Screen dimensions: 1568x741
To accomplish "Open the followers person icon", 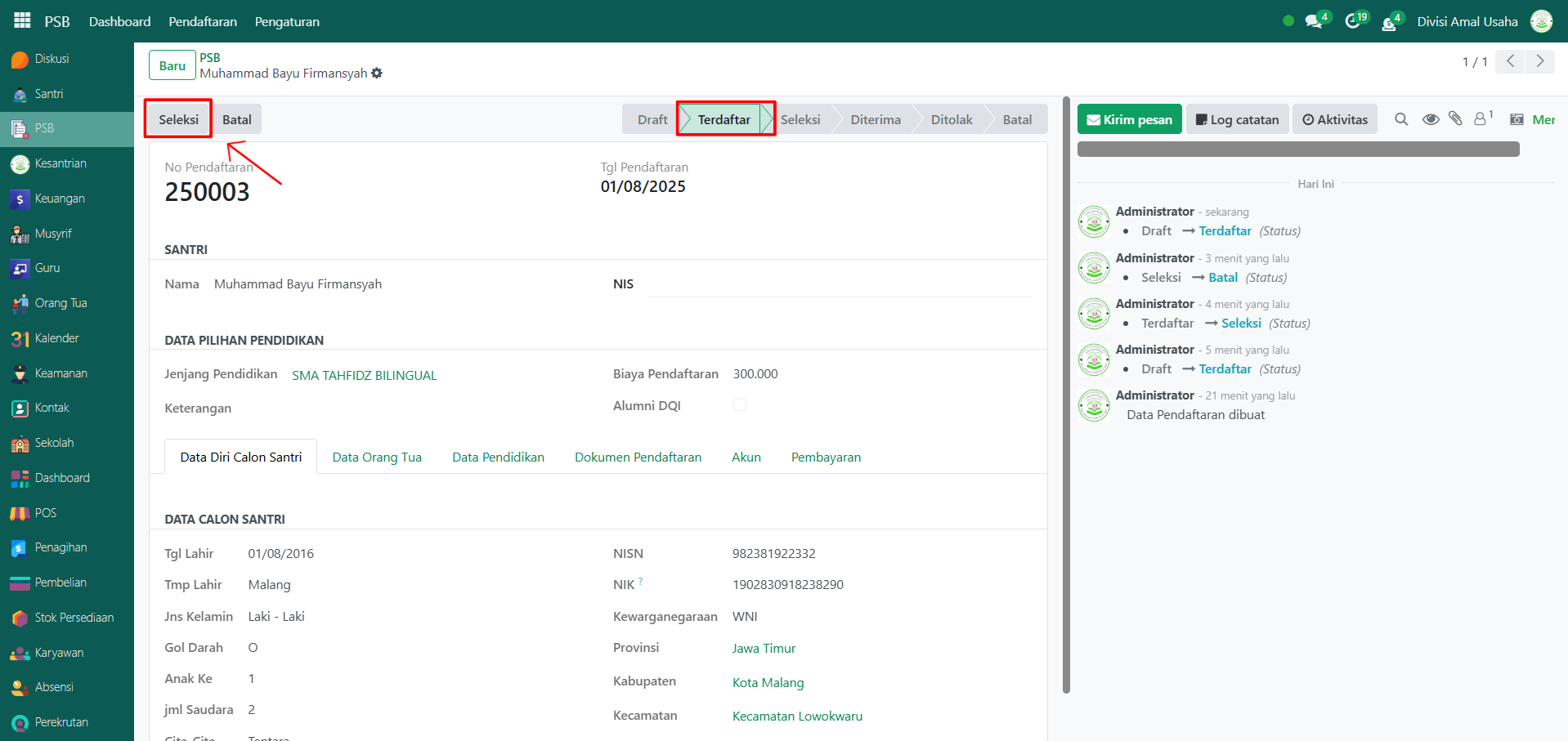I will 1481,119.
